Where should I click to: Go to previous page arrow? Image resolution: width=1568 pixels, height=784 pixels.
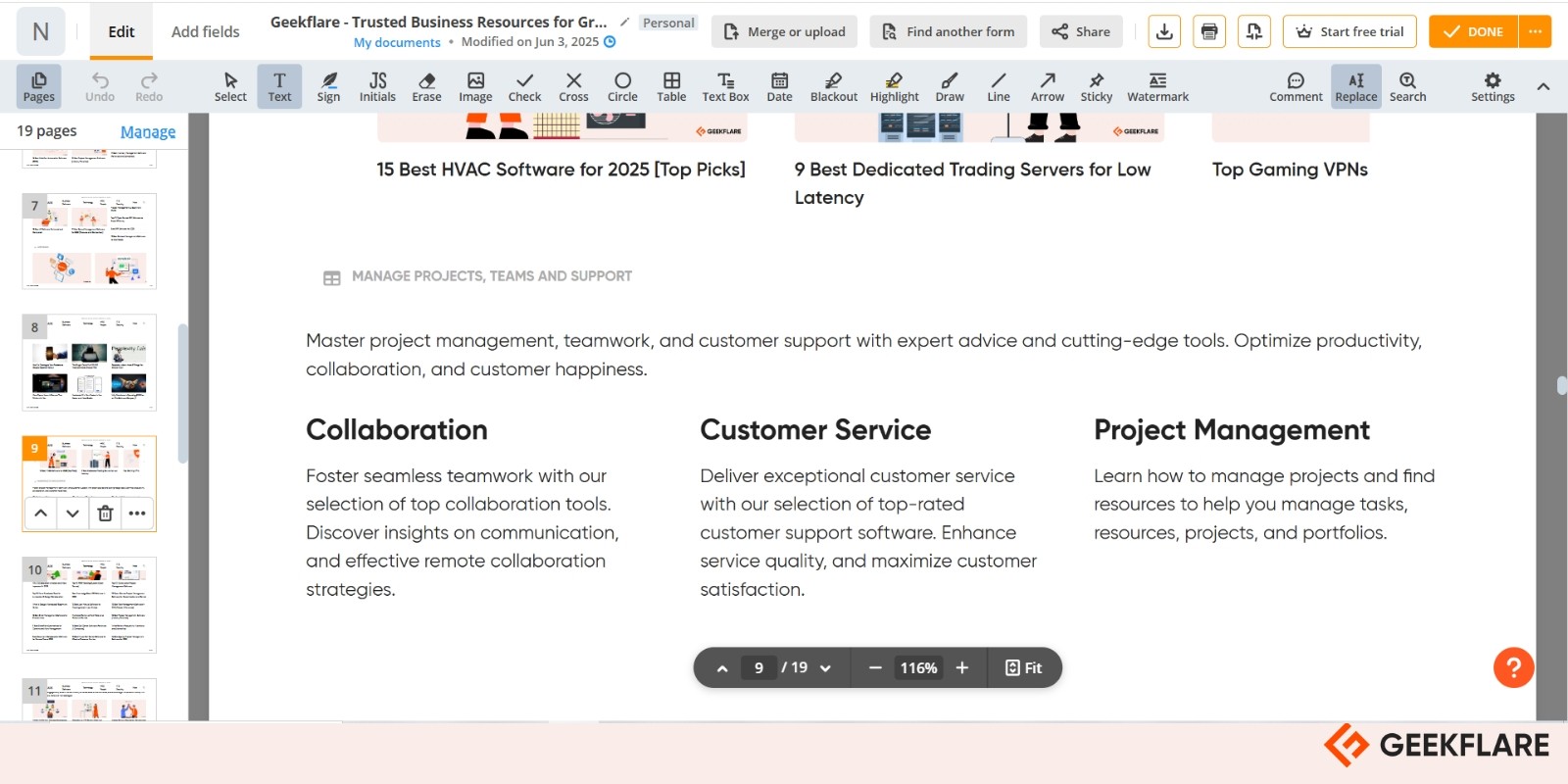722,668
